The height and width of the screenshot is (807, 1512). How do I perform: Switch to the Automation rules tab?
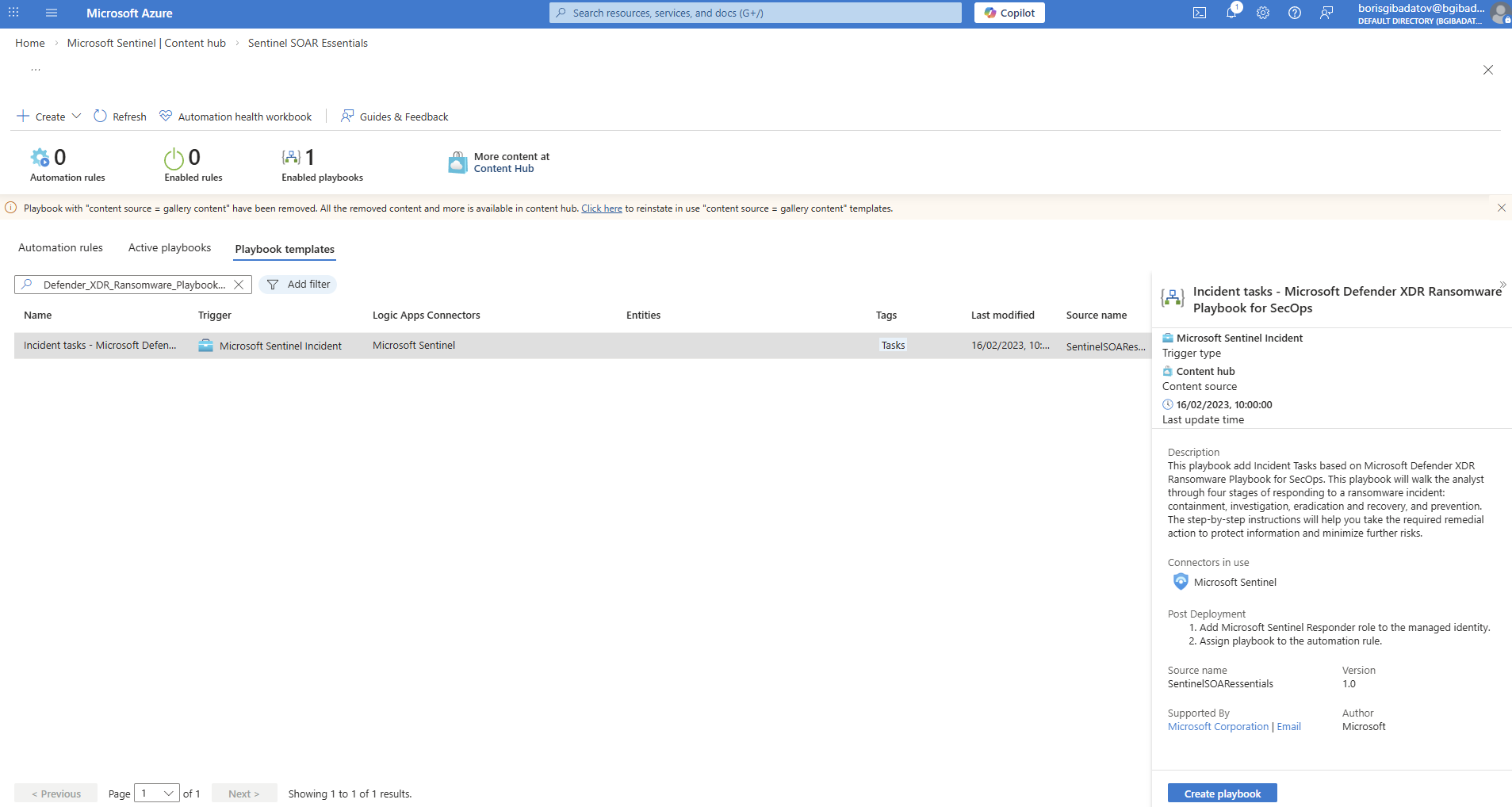pyautogui.click(x=60, y=248)
